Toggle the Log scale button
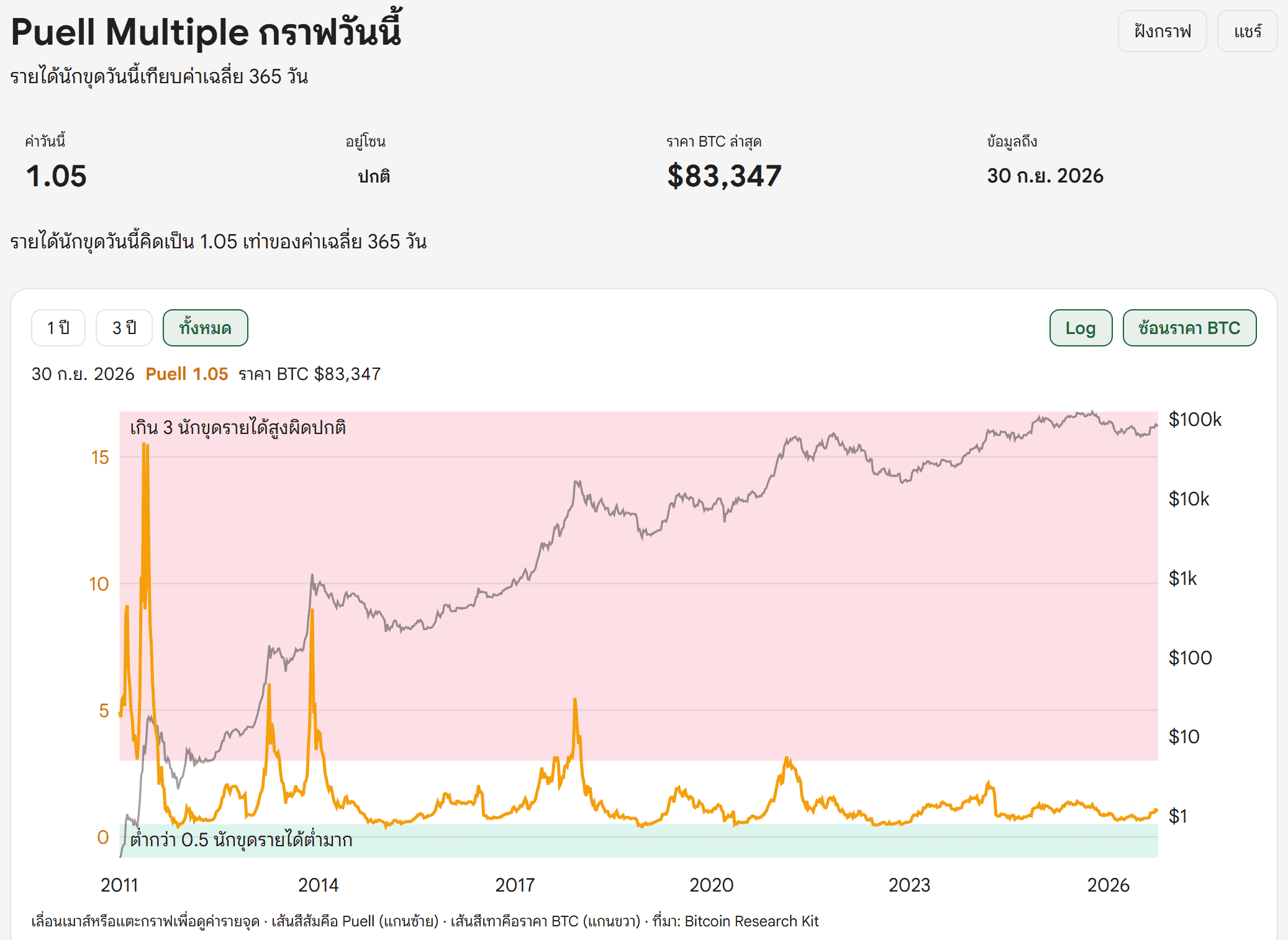Image resolution: width=1288 pixels, height=940 pixels. tap(1081, 328)
